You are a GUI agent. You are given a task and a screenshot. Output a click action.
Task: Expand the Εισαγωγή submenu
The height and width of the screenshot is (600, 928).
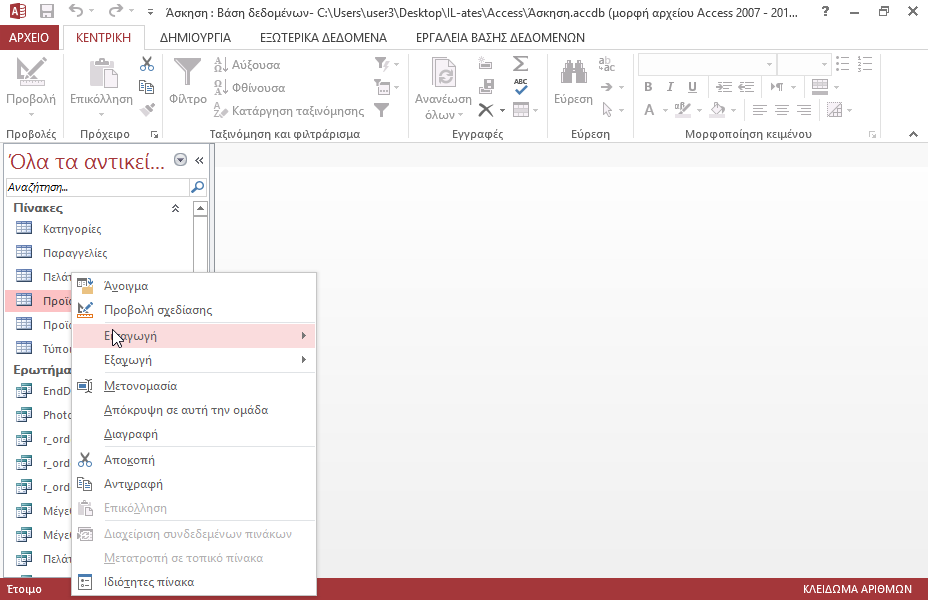click(x=194, y=336)
